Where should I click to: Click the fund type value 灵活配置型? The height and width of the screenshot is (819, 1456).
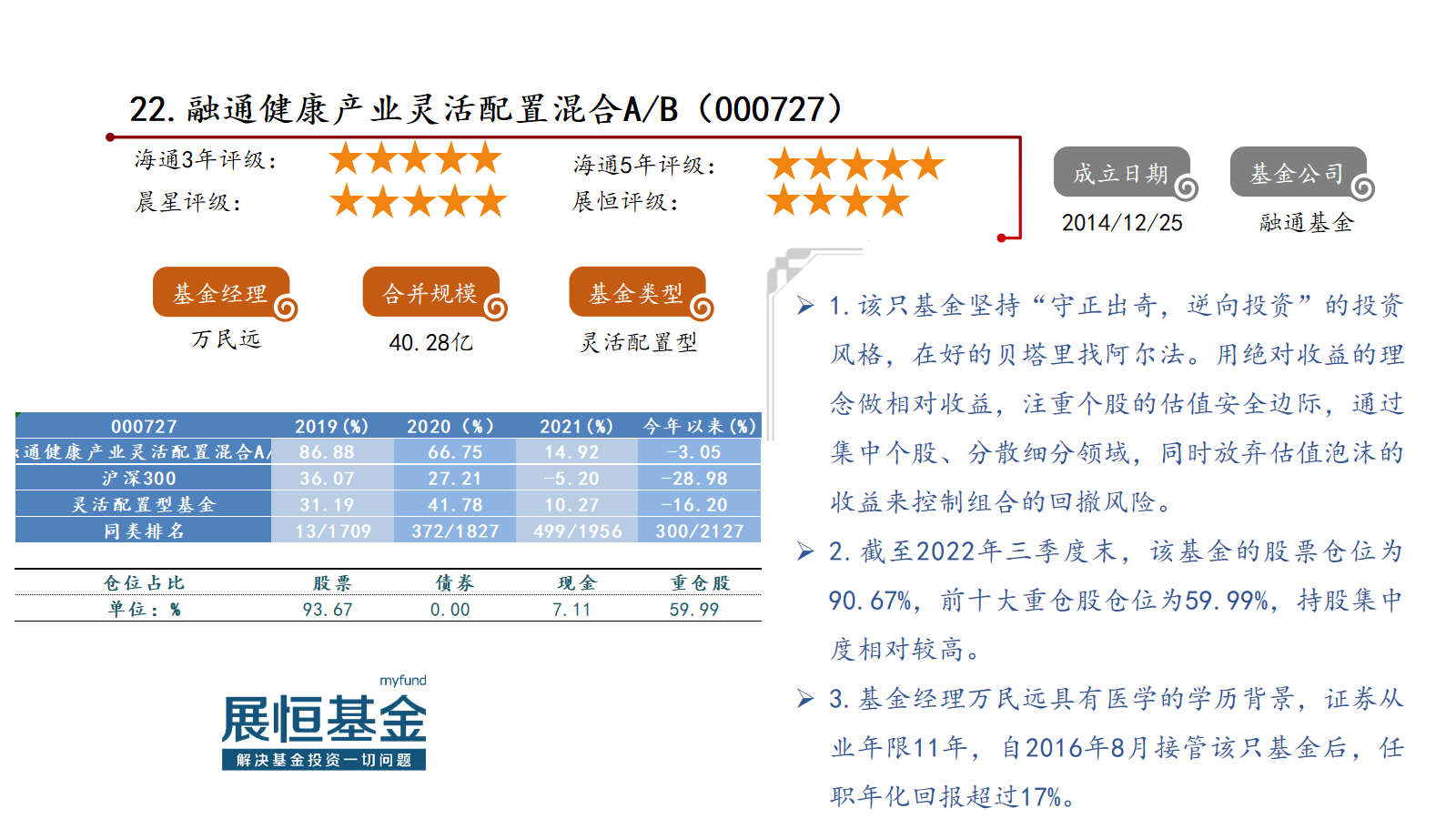click(639, 342)
